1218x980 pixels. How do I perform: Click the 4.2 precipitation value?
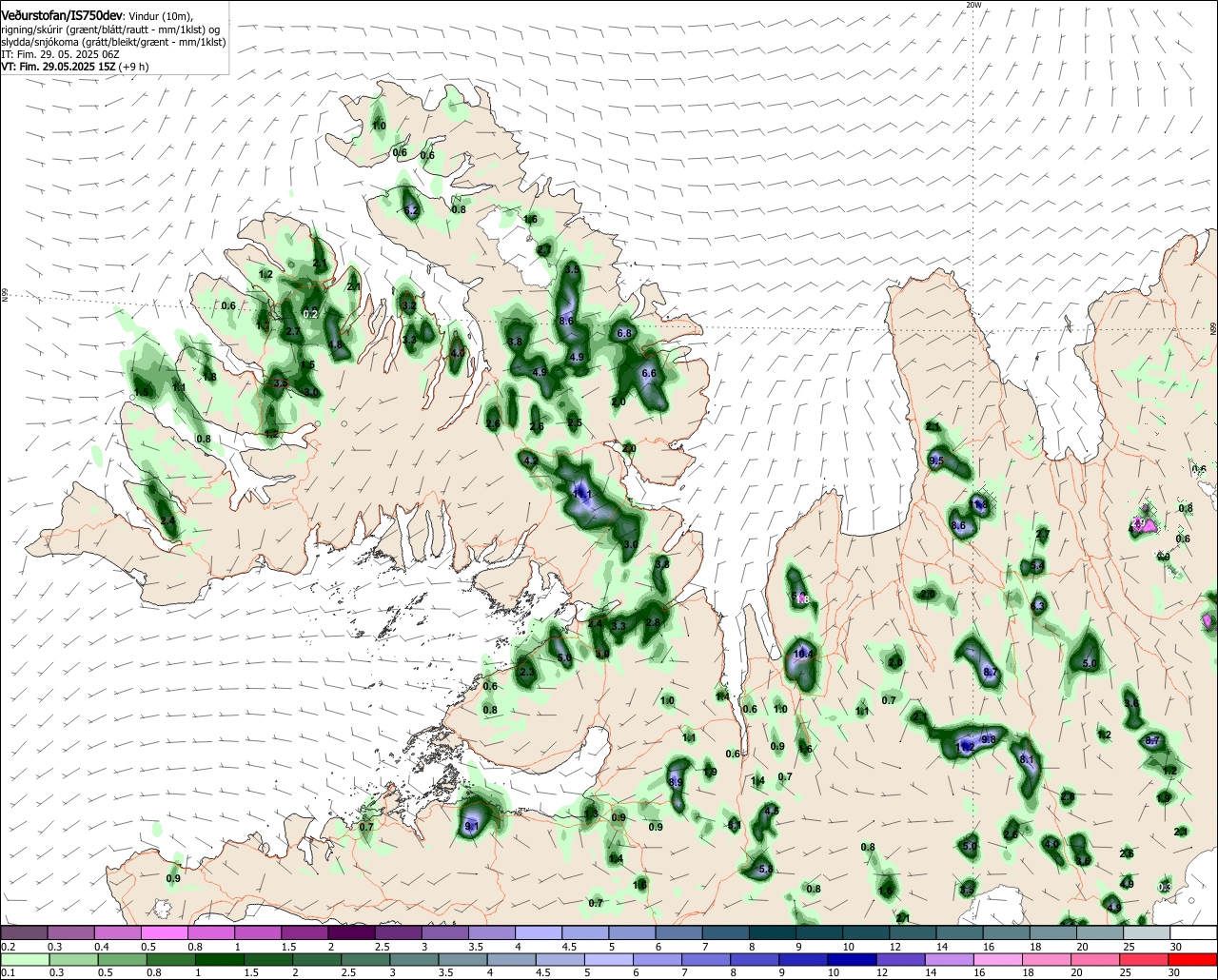pos(532,461)
